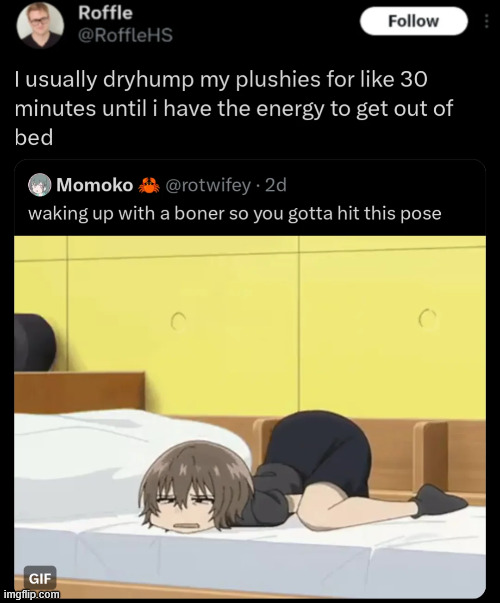Open Momoko's small avatar in quoted tweet
The height and width of the screenshot is (603, 500).
tap(40, 185)
